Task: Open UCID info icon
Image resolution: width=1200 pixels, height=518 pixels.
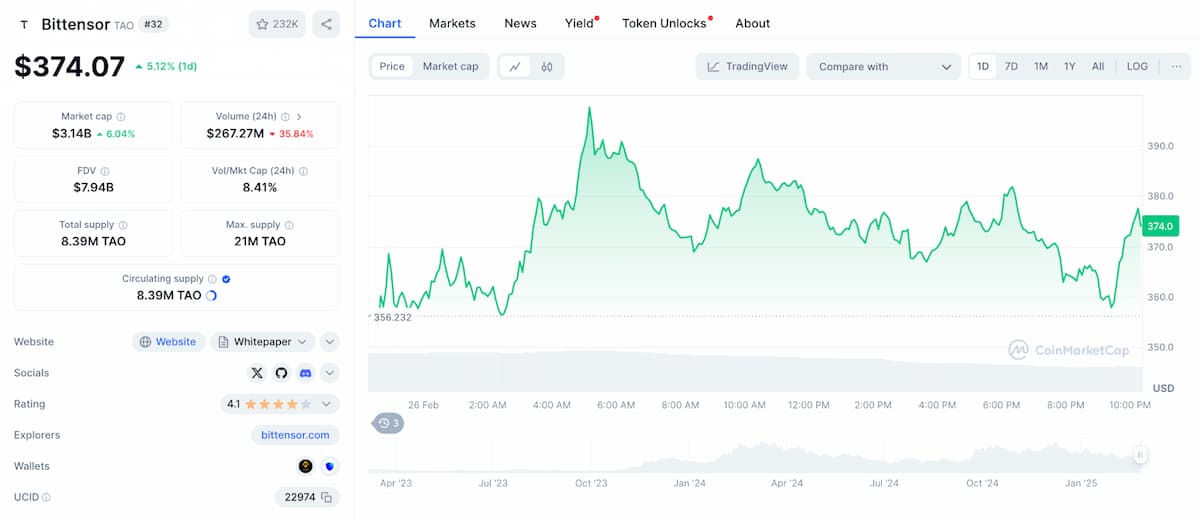Action: click(46, 497)
